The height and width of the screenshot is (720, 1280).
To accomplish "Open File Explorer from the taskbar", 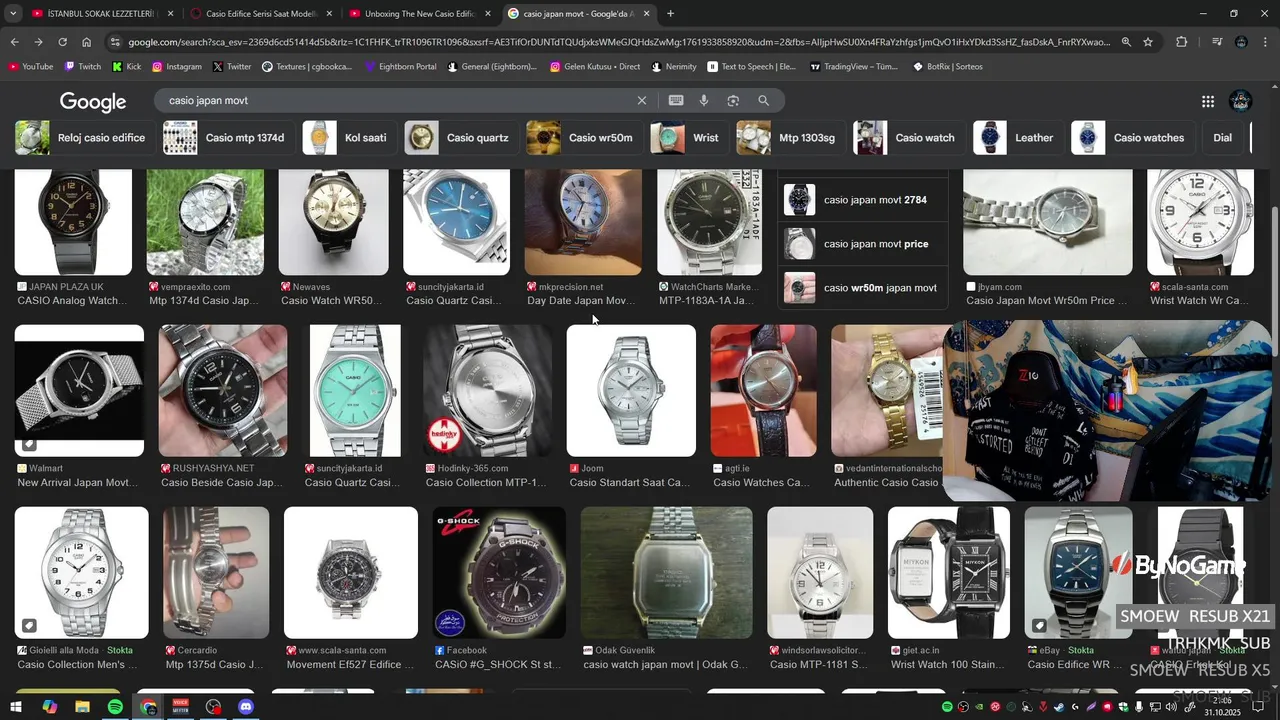I will (x=82, y=707).
